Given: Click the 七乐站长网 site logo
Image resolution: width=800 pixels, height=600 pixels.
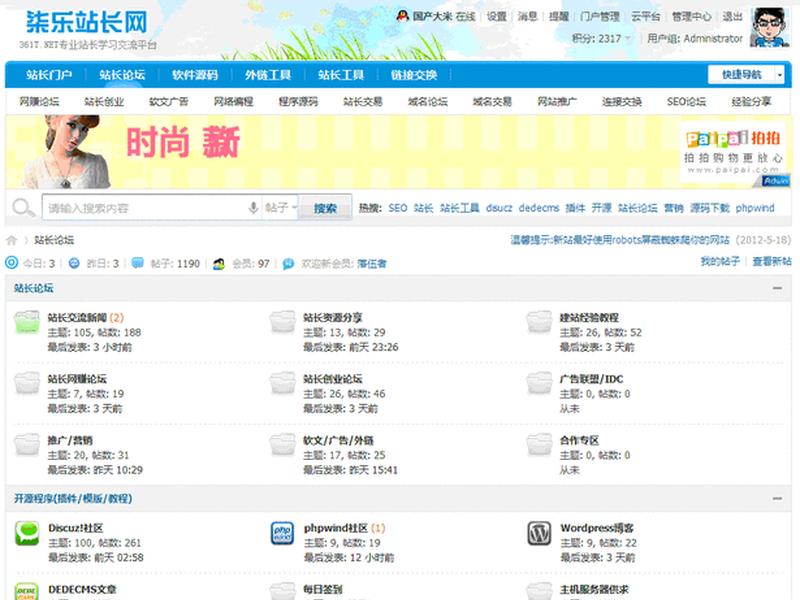Looking at the screenshot, I should click(87, 22).
